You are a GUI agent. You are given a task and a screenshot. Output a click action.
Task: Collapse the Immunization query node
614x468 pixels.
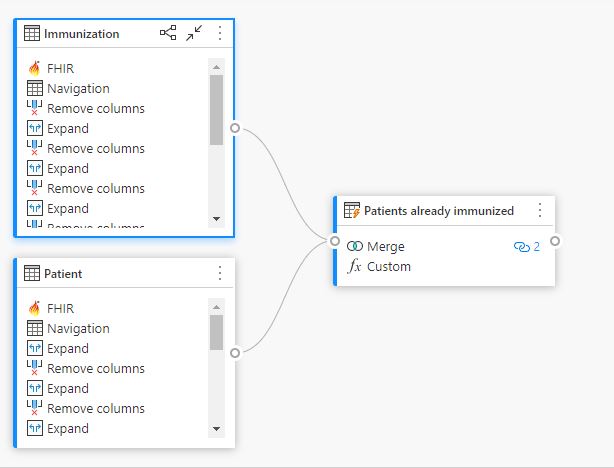193,33
